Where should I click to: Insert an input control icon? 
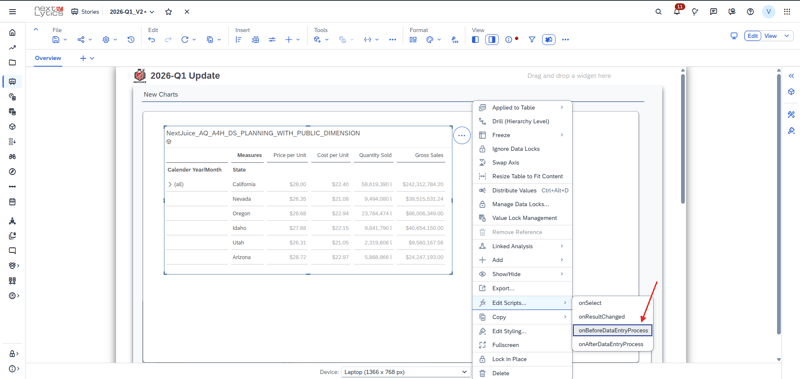click(x=272, y=39)
